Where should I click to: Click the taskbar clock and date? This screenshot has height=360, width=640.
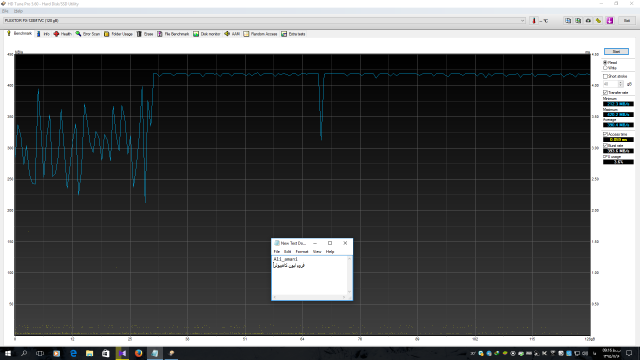(x=611, y=353)
